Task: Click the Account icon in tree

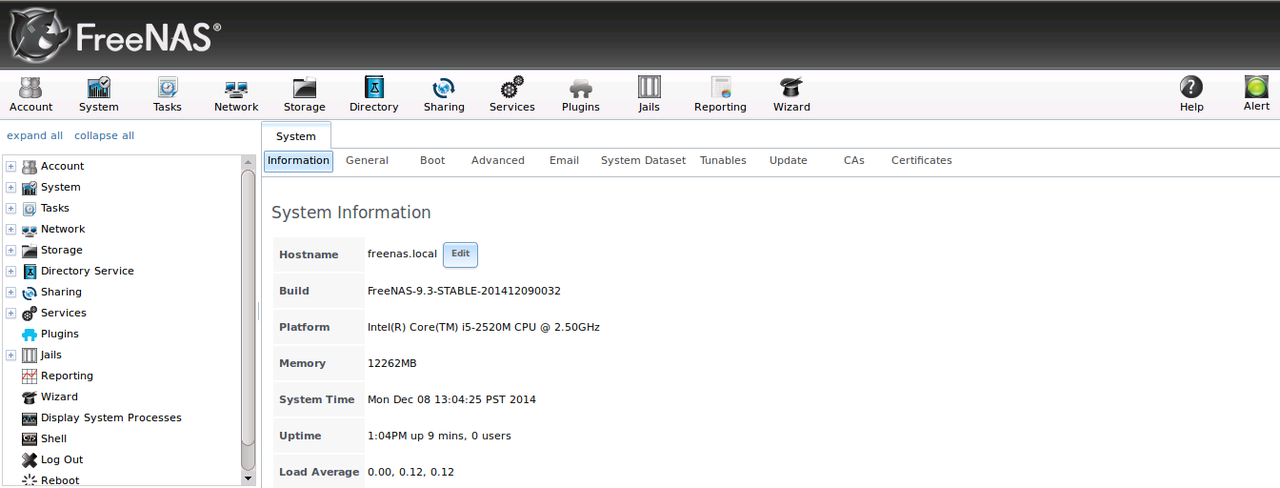Action: [29, 166]
